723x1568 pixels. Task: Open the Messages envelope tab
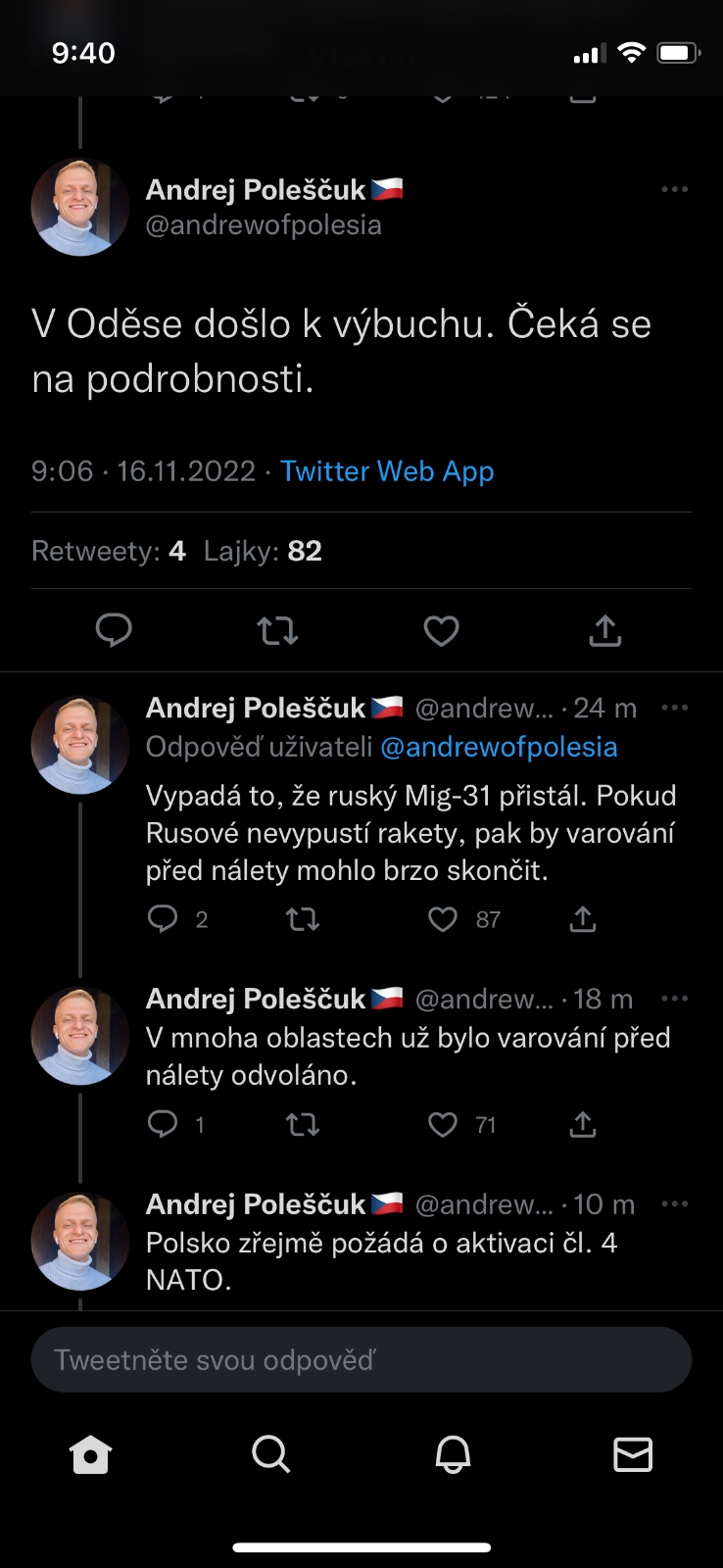point(633,1455)
